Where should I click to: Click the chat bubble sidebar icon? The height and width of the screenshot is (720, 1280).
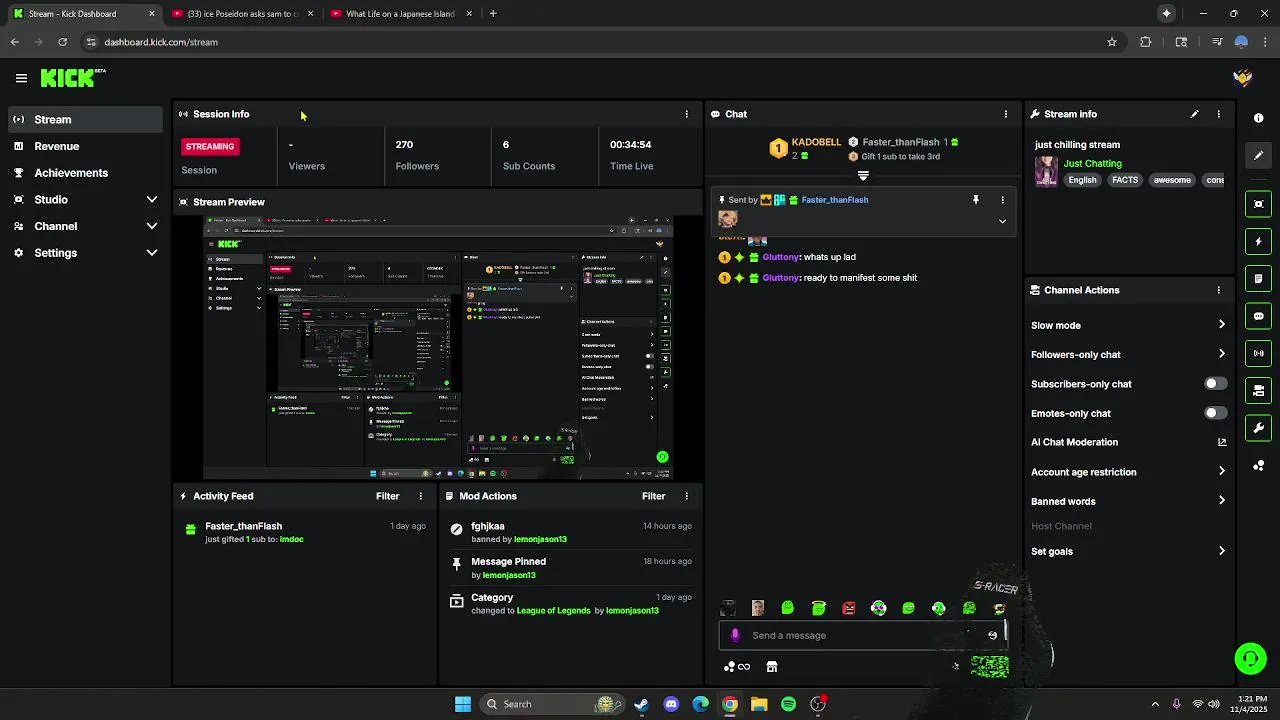[x=1258, y=316]
